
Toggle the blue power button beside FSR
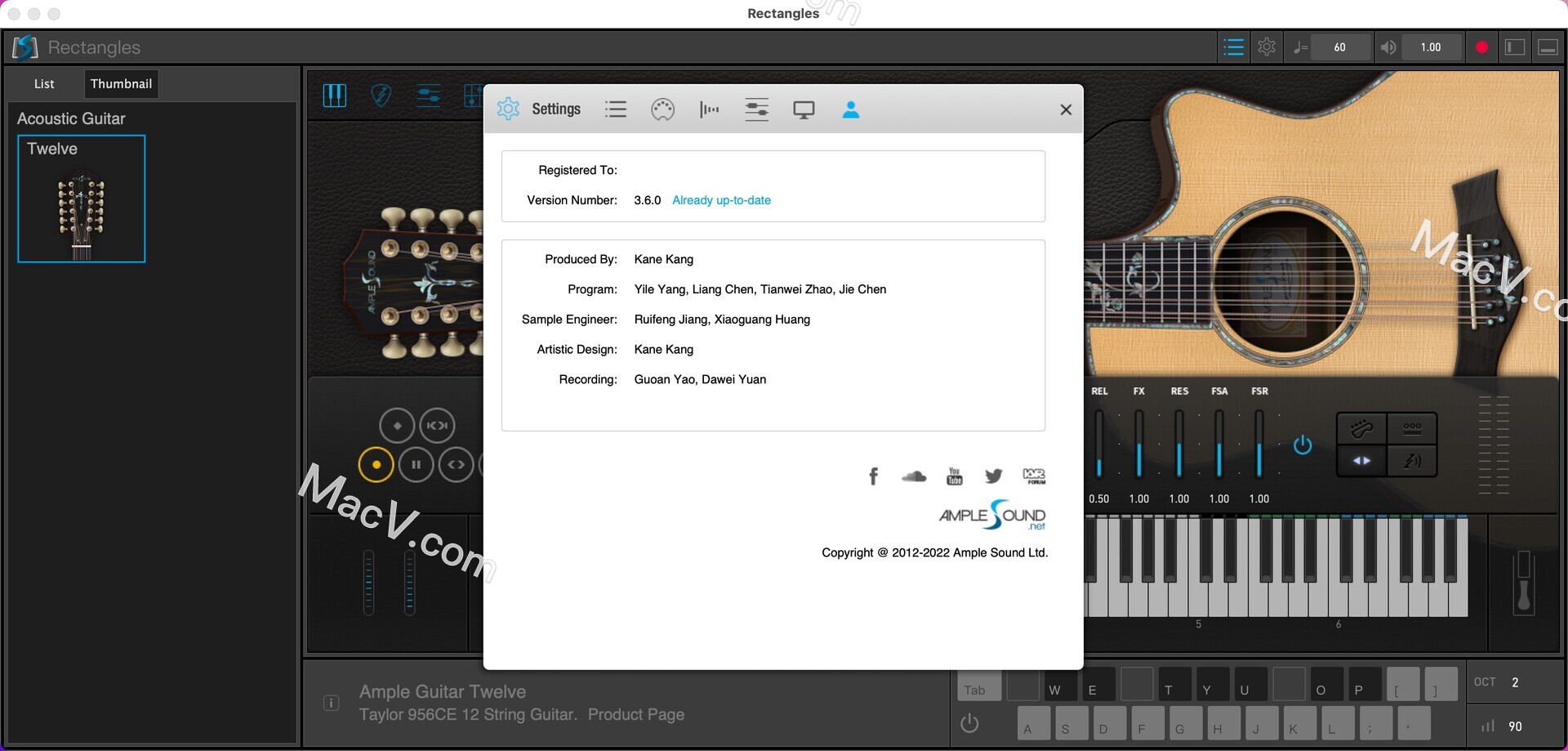1303,445
